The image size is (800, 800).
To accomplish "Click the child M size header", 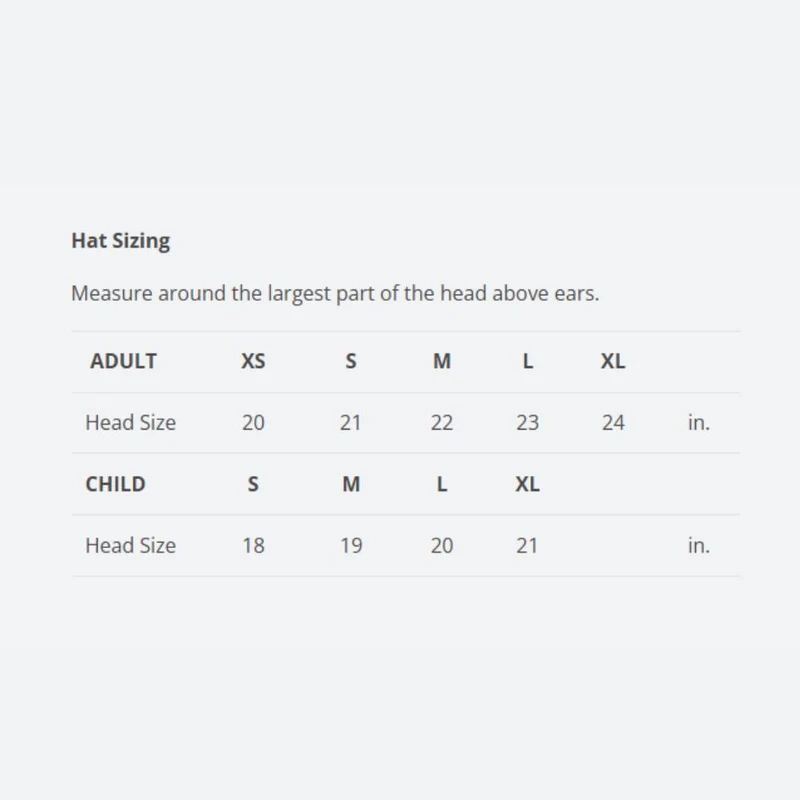I will [351, 484].
